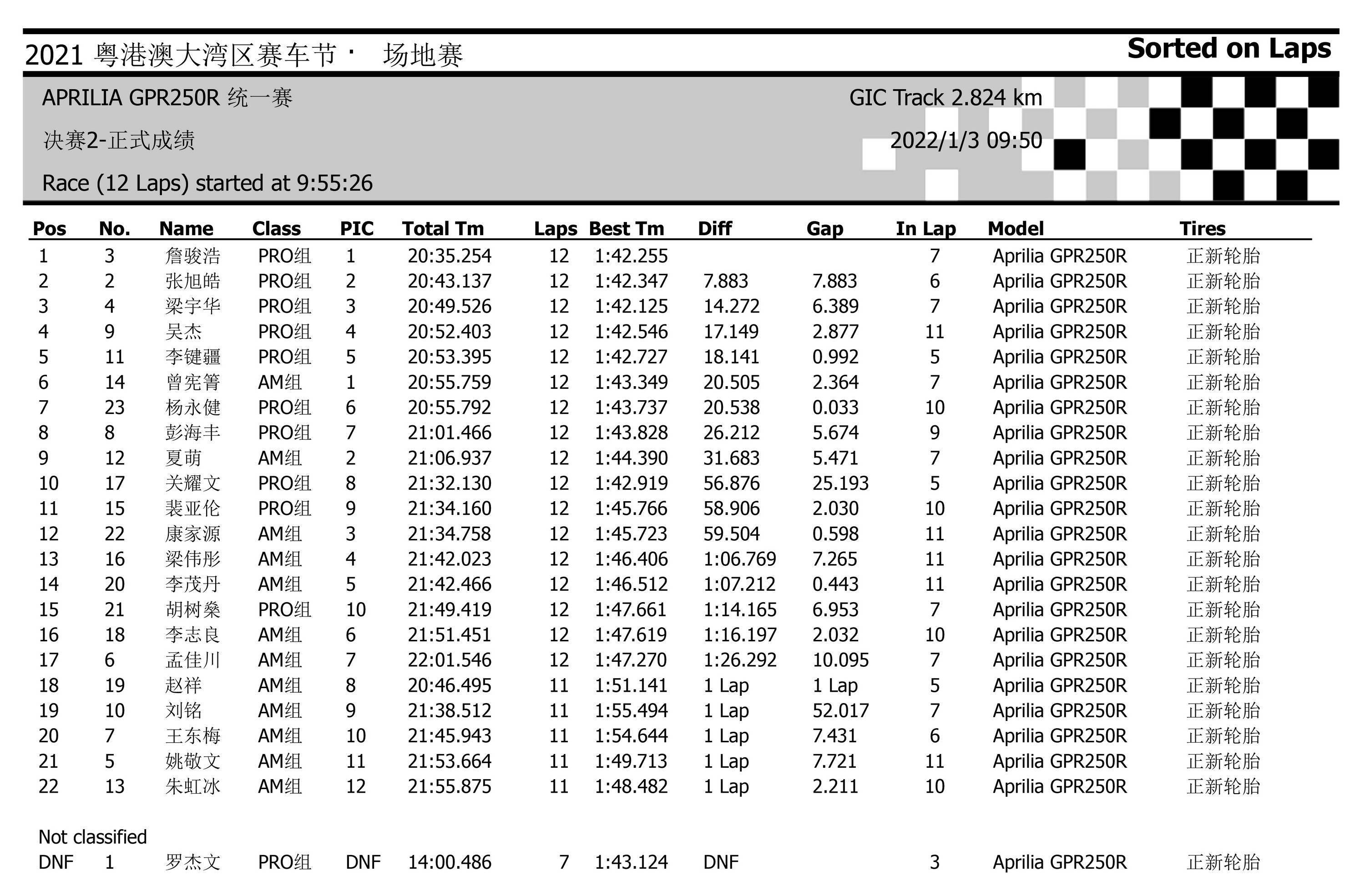Click total time 20:43.137
The width and height of the screenshot is (1365, 896).
[x=449, y=281]
